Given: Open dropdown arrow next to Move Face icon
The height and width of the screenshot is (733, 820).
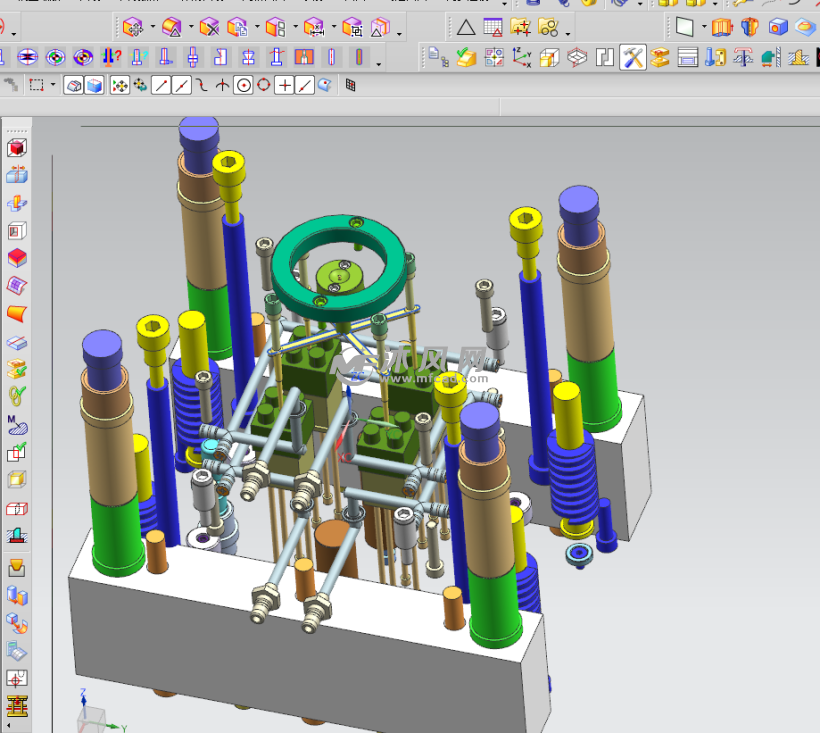Looking at the screenshot, I should coord(152,27).
